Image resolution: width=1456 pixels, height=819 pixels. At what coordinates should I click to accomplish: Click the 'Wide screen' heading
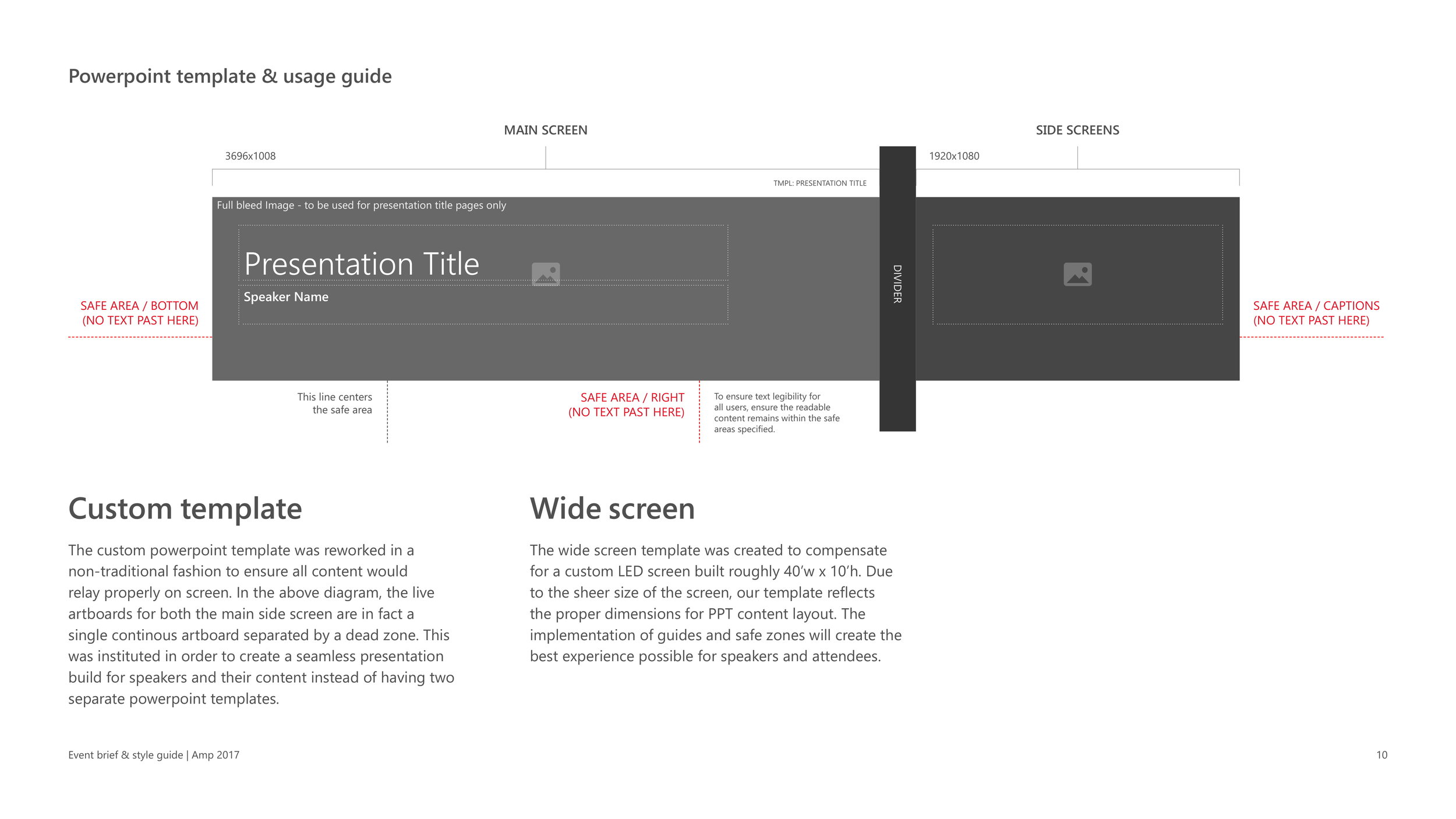(x=613, y=509)
